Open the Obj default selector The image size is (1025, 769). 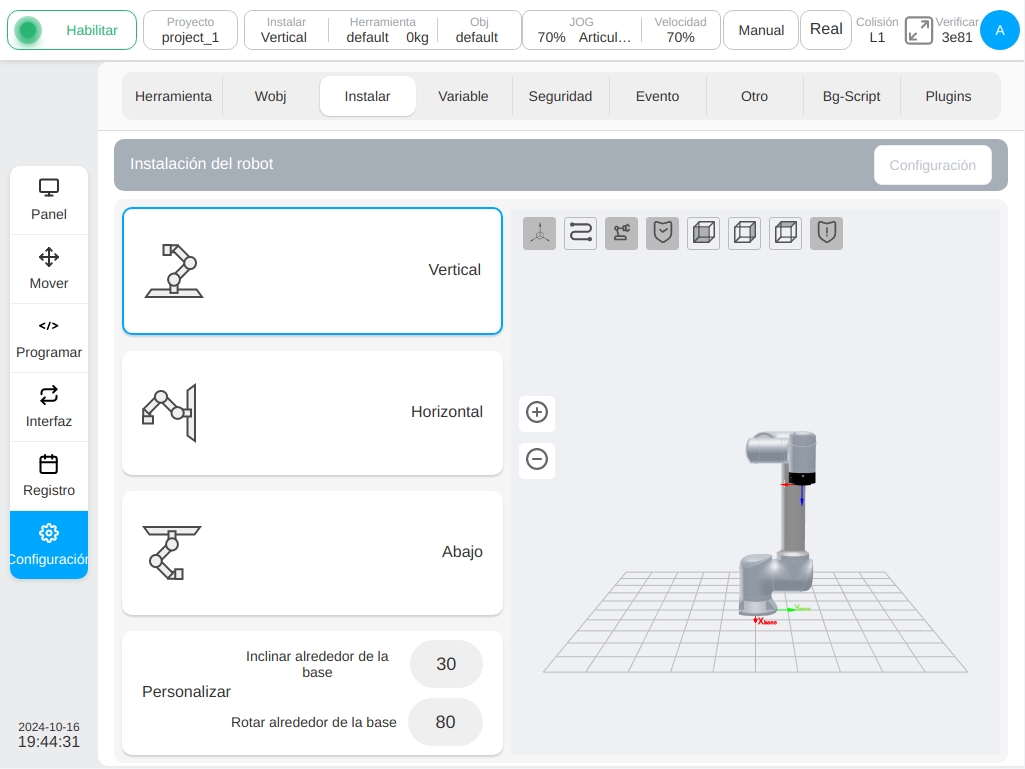click(x=479, y=30)
